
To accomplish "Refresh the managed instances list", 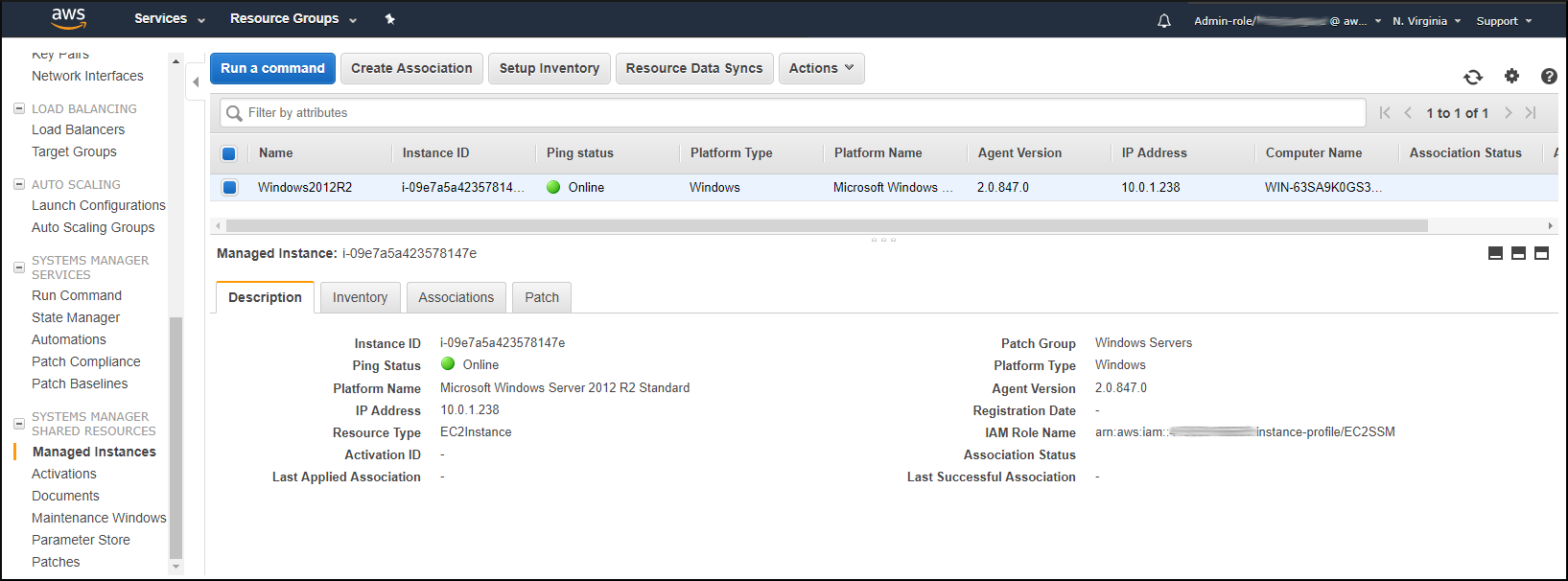I will coord(1473,77).
